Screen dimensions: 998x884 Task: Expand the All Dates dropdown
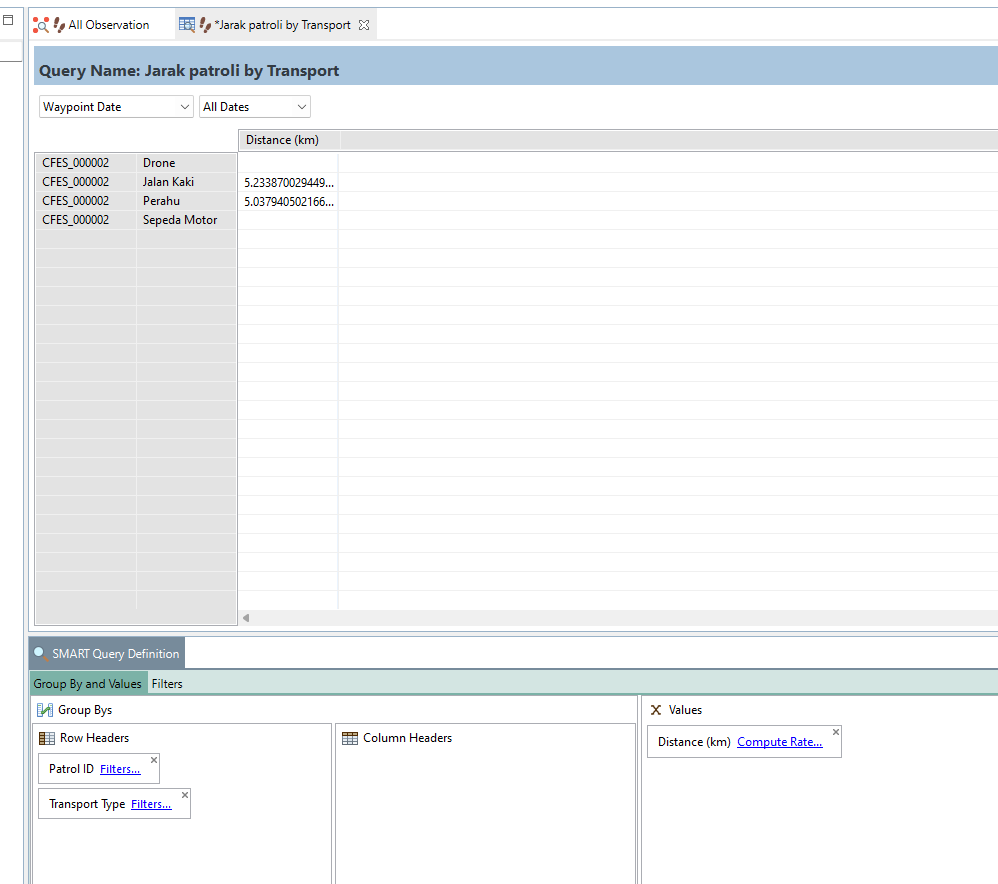click(255, 107)
